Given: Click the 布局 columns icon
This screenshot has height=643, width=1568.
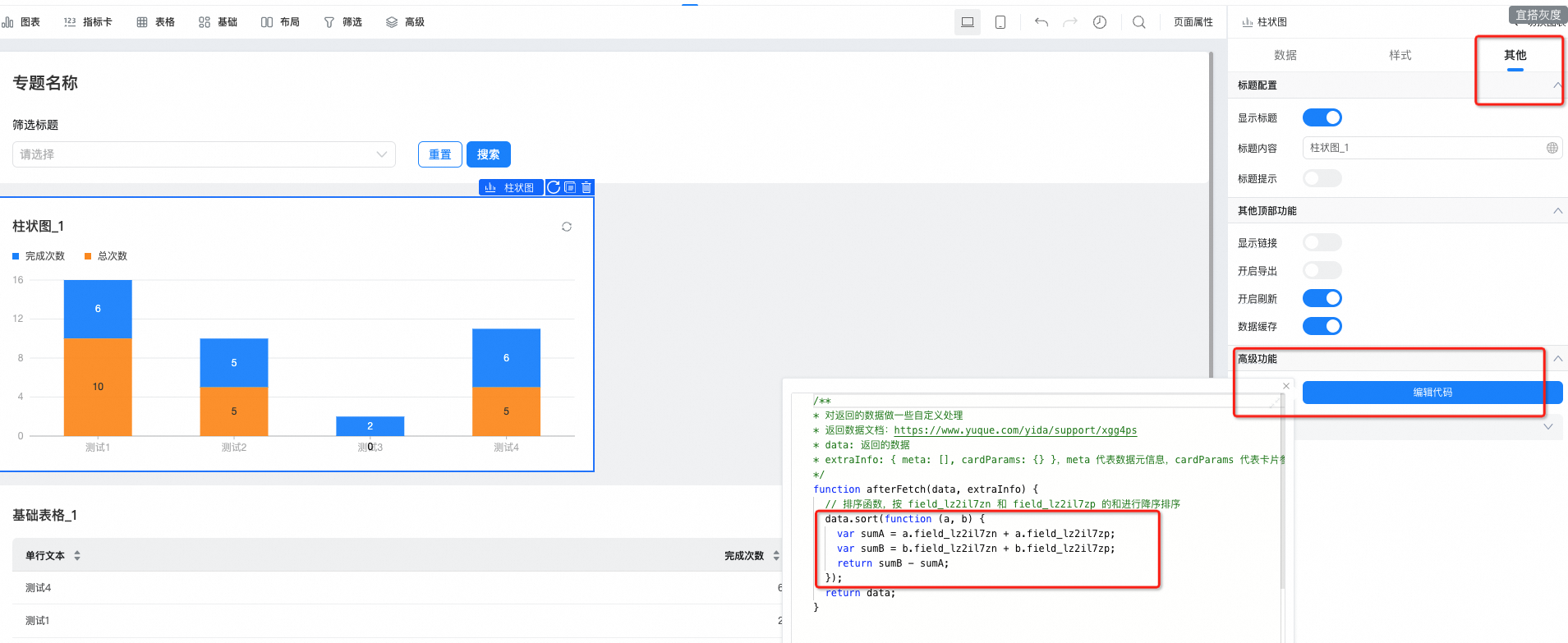Looking at the screenshot, I should tap(267, 22).
